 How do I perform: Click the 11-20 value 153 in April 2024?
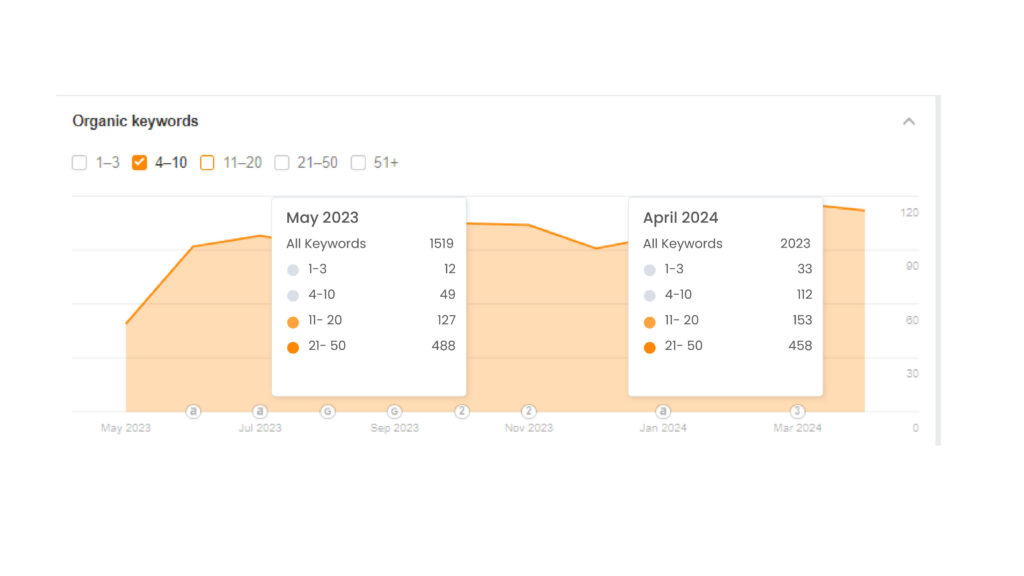[802, 320]
